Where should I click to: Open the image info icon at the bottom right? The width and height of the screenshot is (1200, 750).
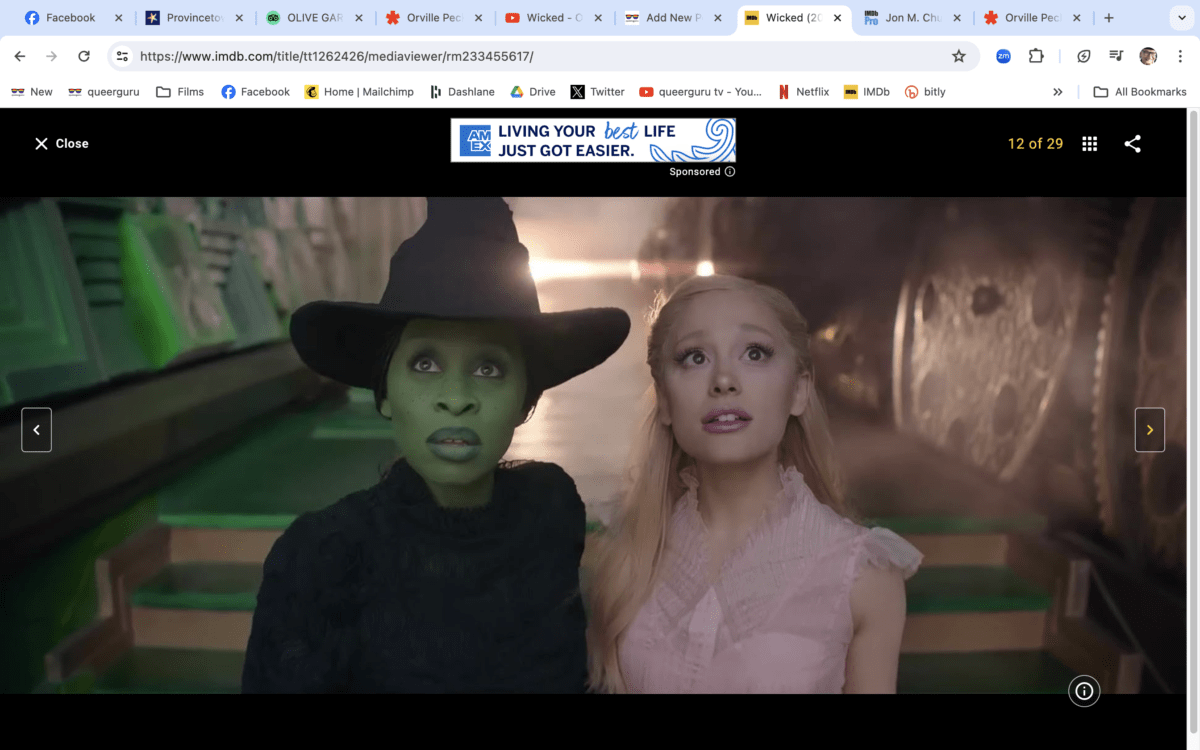[1084, 691]
